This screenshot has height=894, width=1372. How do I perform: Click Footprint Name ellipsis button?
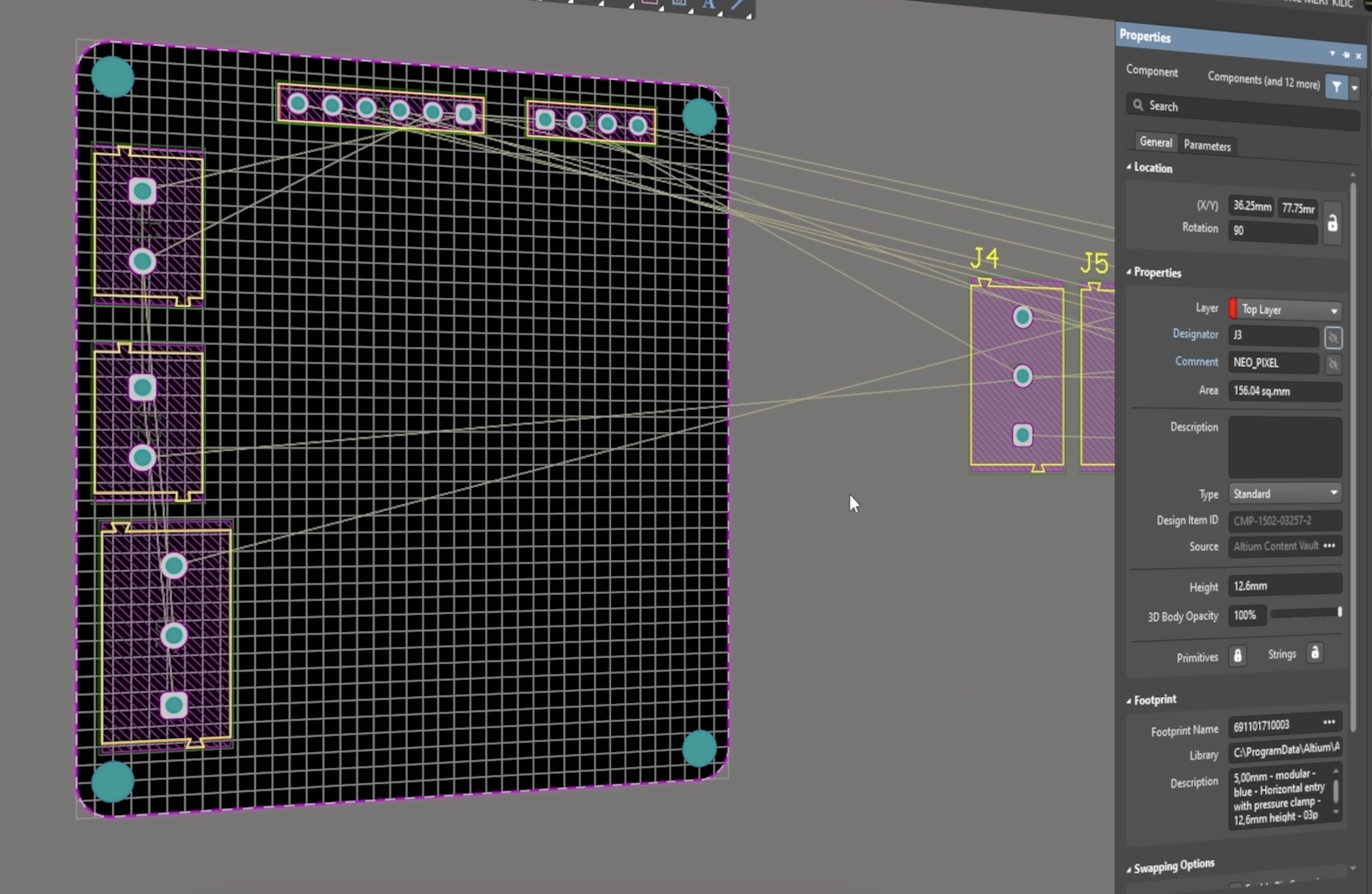point(1329,722)
